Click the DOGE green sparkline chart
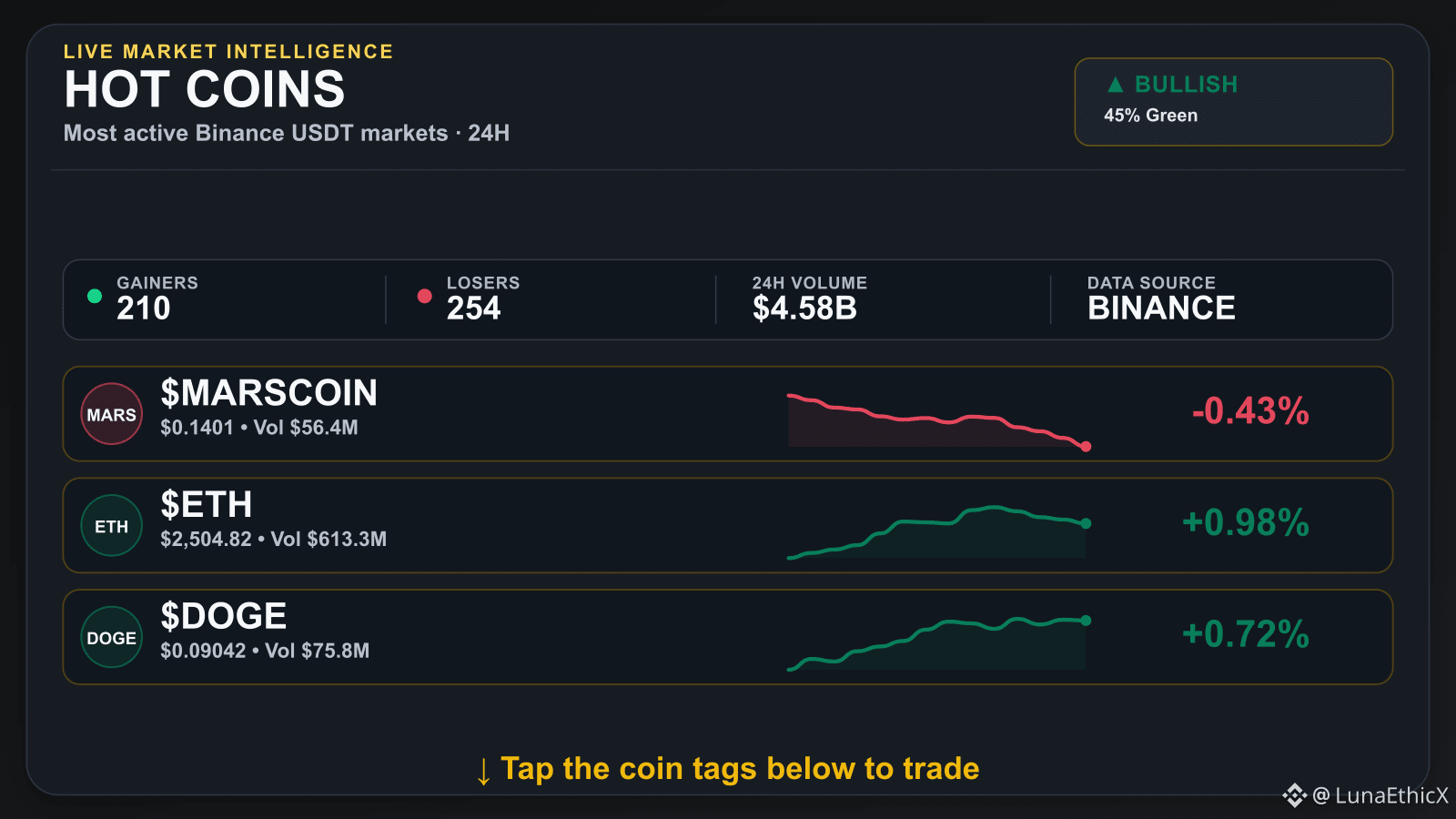1456x819 pixels. point(939,644)
